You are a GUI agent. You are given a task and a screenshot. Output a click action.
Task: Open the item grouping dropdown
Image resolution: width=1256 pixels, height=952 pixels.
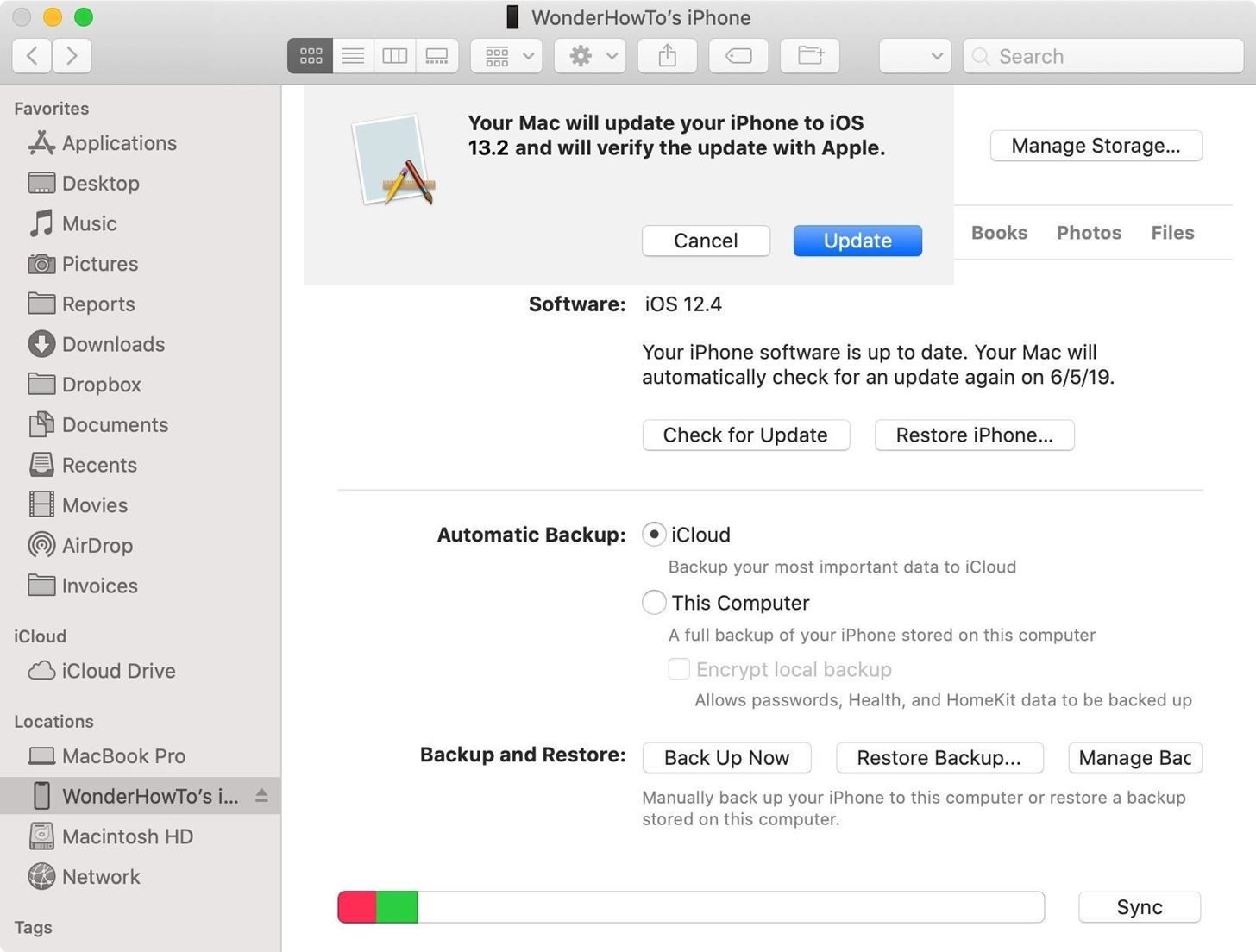[x=506, y=55]
